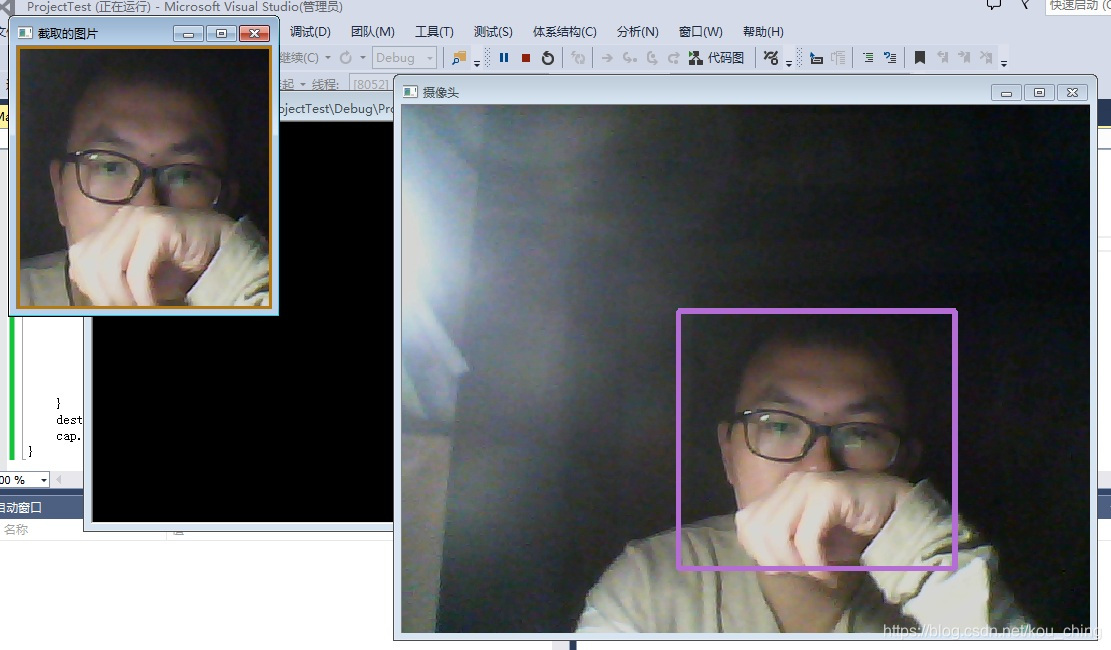Click the grayed refresh toolbar icon
This screenshot has height=650, width=1111.
[x=346, y=57]
